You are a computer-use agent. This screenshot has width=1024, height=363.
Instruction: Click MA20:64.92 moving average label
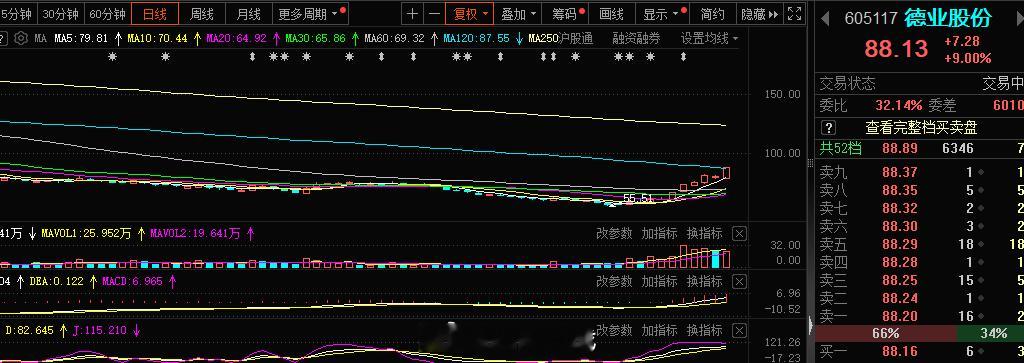[236, 39]
